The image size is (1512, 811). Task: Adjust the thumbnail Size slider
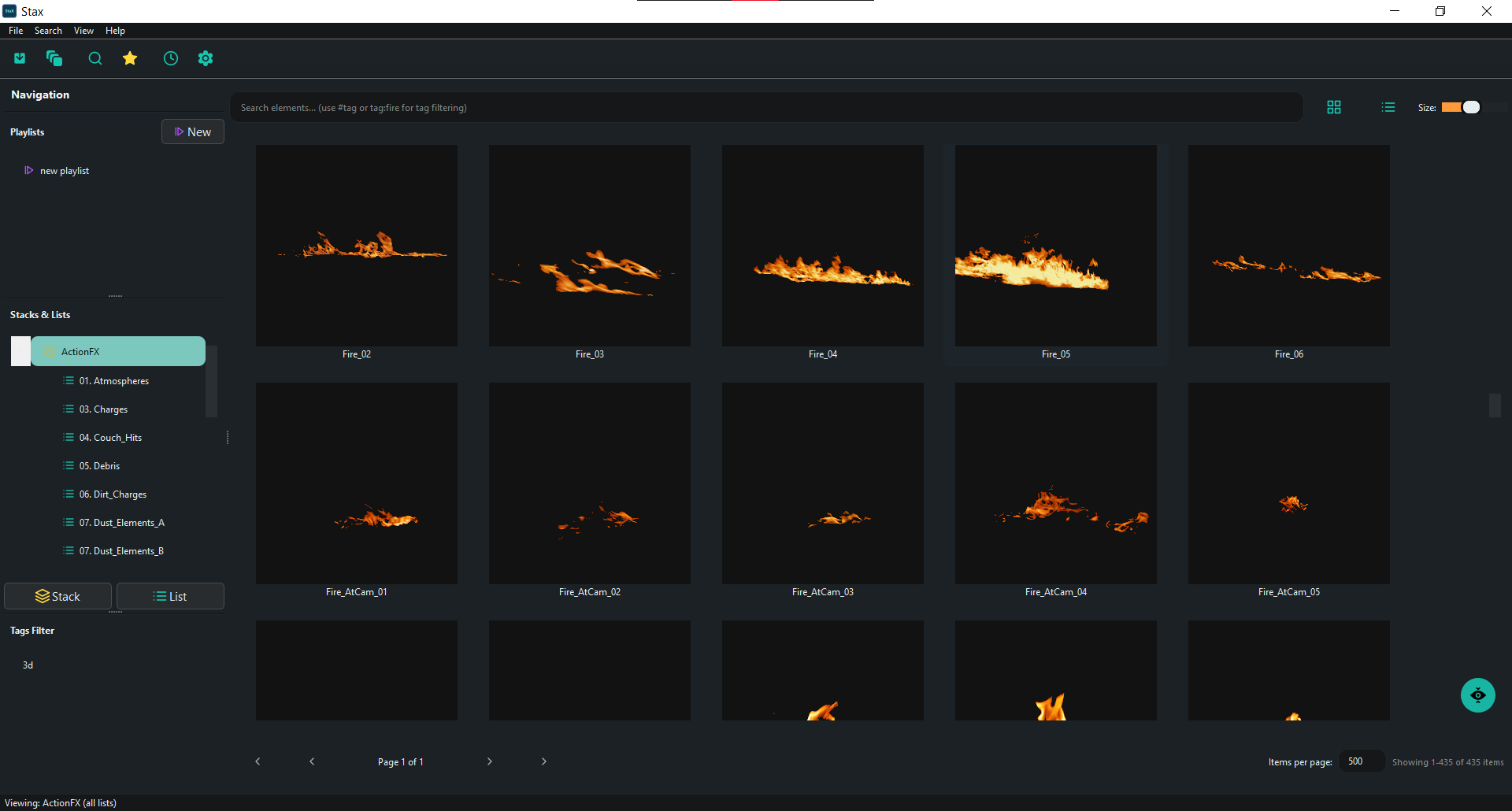[1462, 107]
